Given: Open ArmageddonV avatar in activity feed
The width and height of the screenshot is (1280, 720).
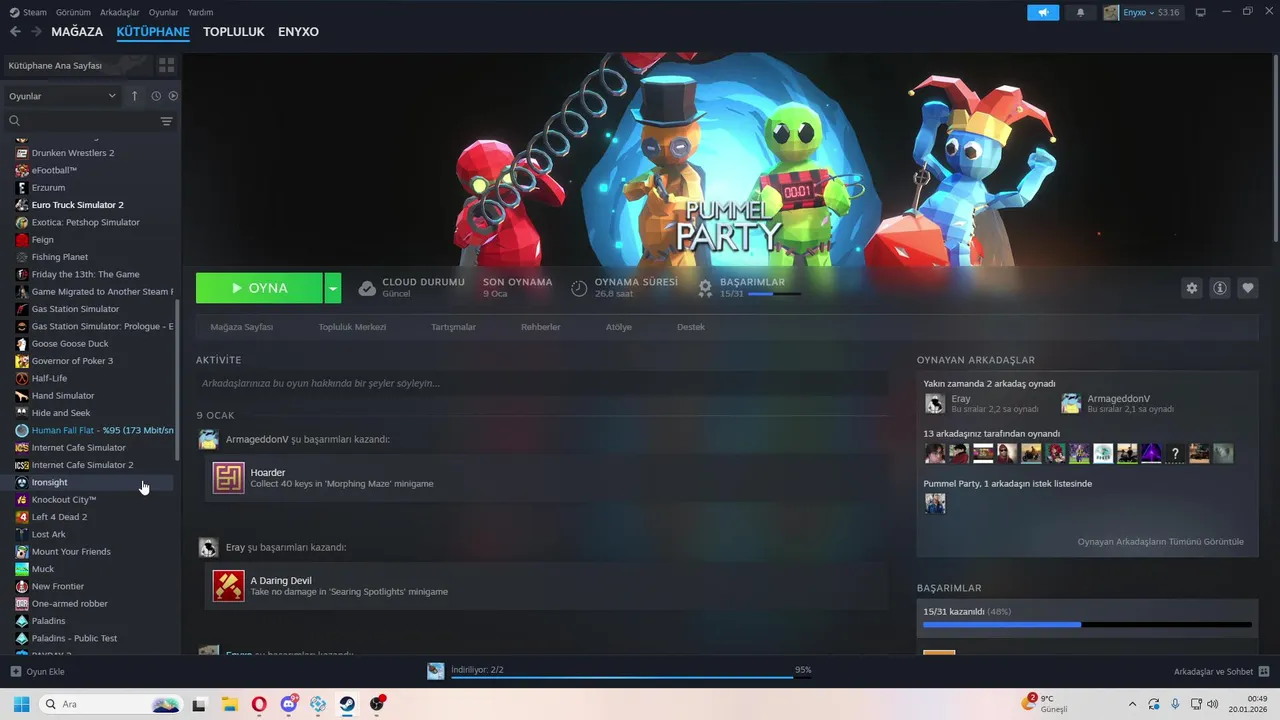Looking at the screenshot, I should point(208,439).
